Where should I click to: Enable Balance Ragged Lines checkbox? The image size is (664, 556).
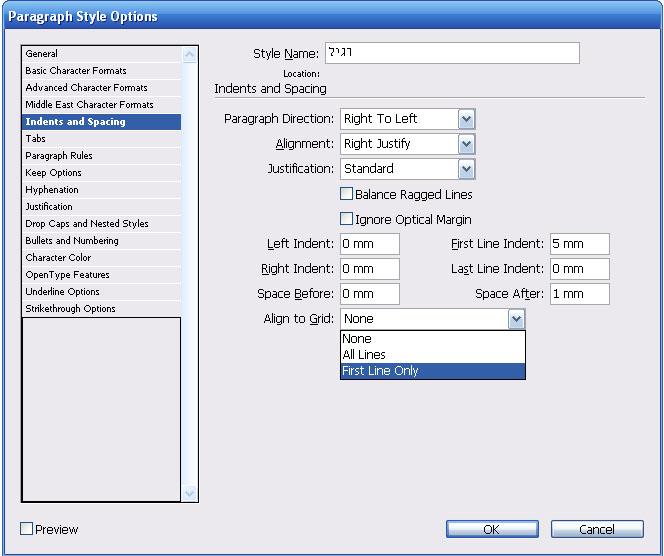click(x=346, y=194)
